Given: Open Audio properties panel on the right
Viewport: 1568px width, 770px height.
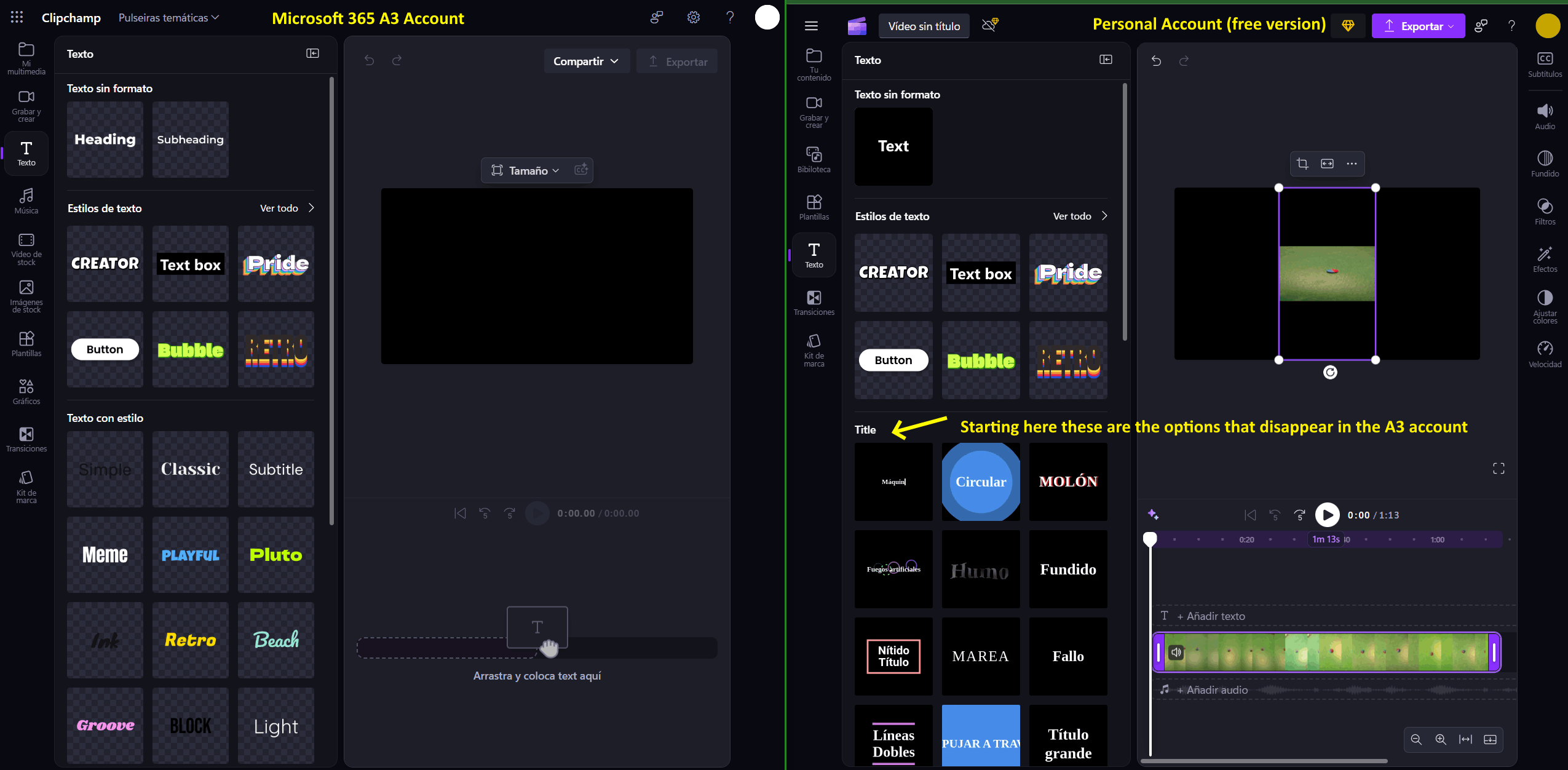Looking at the screenshot, I should (x=1545, y=117).
